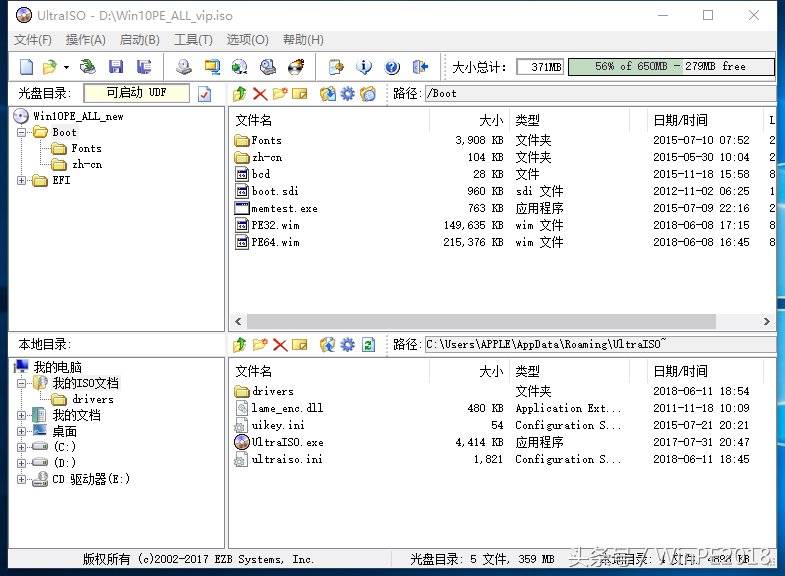Open the 工具(T) menu
The image size is (785, 576).
click(193, 40)
